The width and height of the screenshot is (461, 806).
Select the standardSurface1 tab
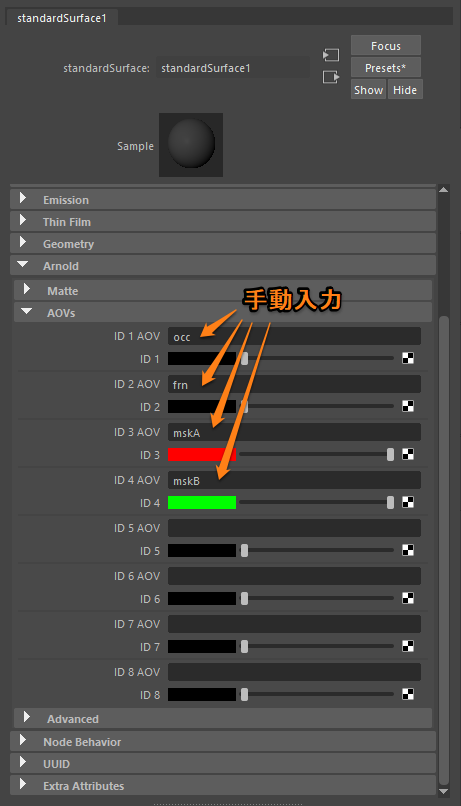click(62, 18)
